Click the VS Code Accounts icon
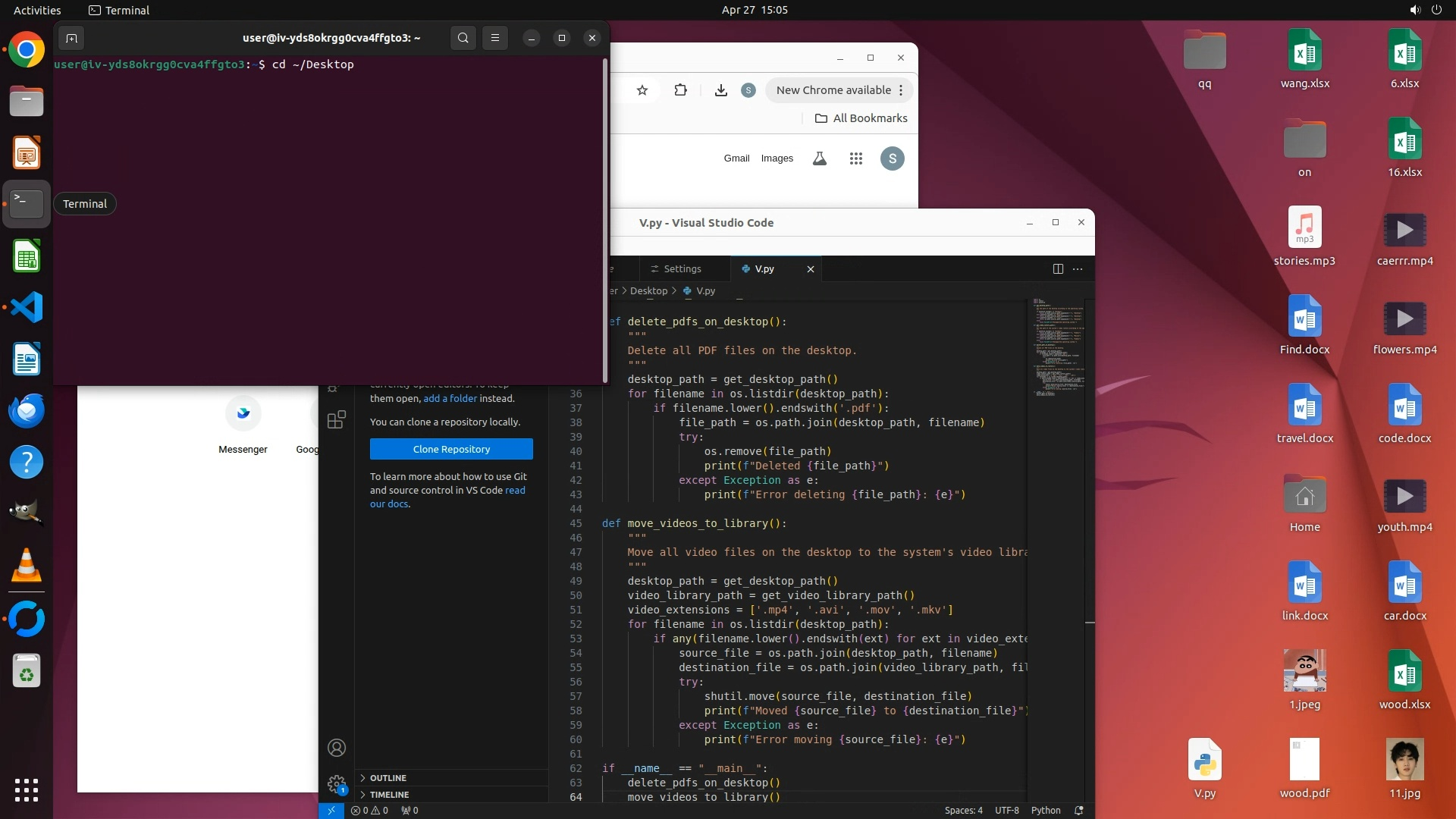Image resolution: width=1456 pixels, height=819 pixels. pyautogui.click(x=337, y=748)
